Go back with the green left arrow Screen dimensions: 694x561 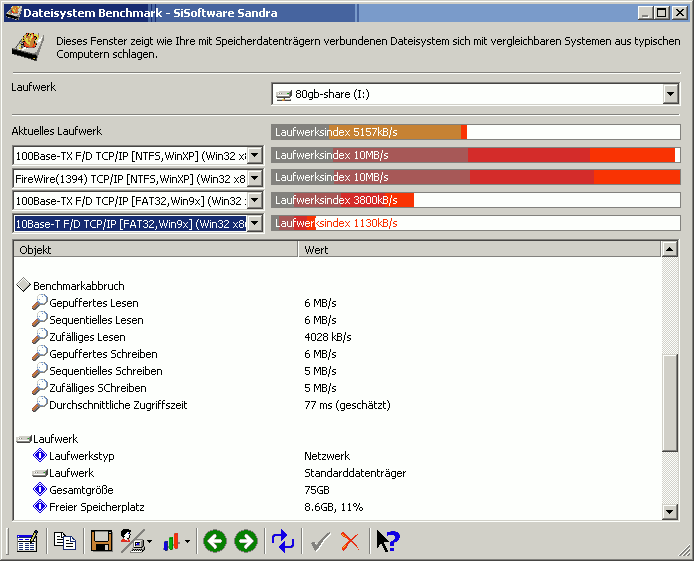pos(215,541)
